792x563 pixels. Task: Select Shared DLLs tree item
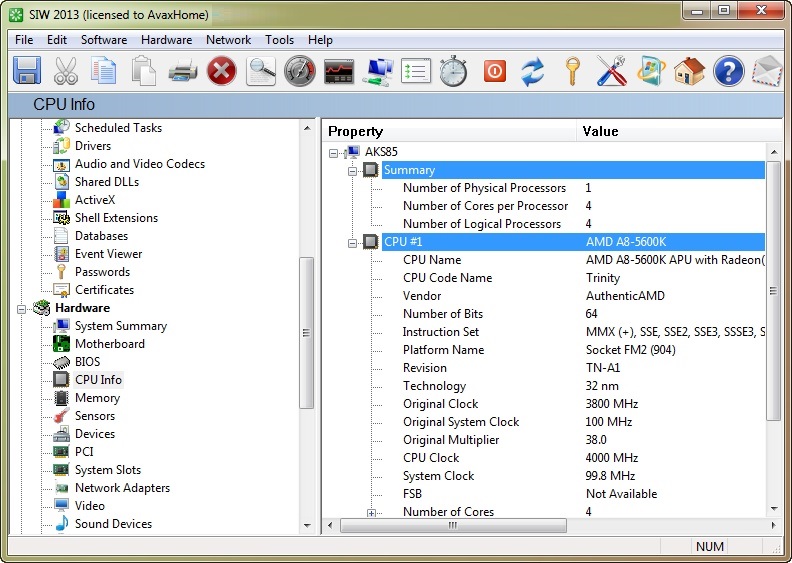pos(107,182)
